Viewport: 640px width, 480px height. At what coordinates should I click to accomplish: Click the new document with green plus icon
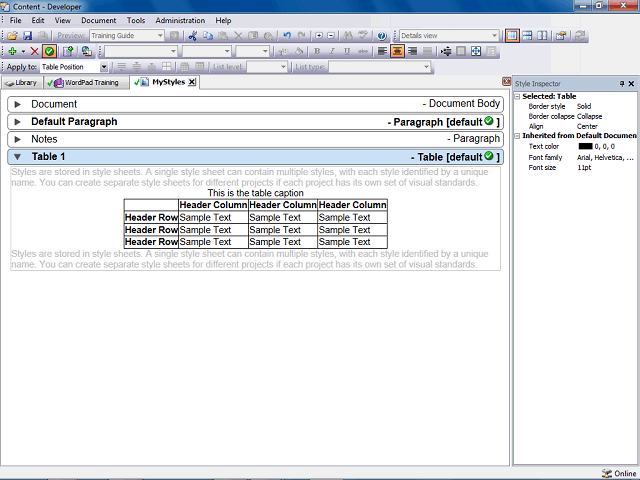(68, 51)
